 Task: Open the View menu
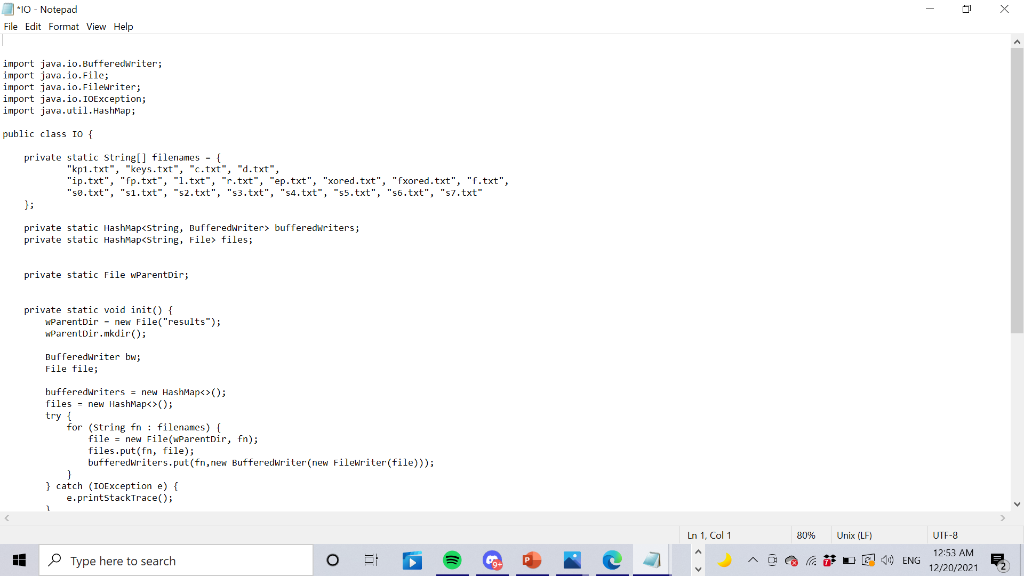pos(95,26)
